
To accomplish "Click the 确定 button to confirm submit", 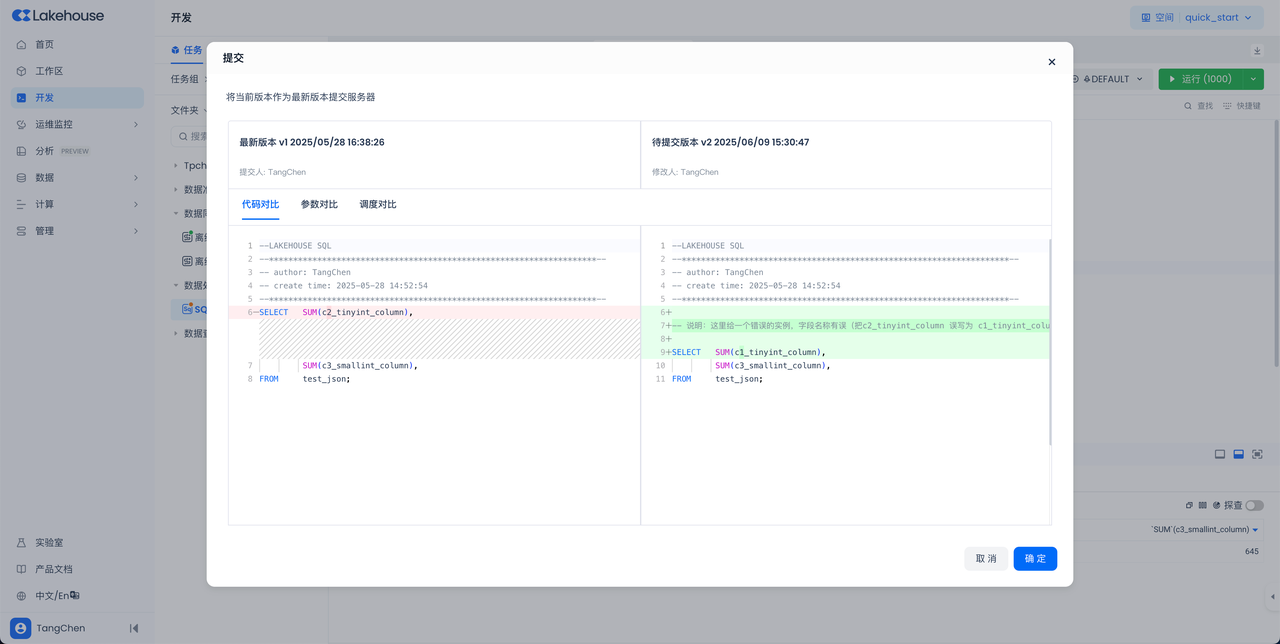I will 1034,559.
